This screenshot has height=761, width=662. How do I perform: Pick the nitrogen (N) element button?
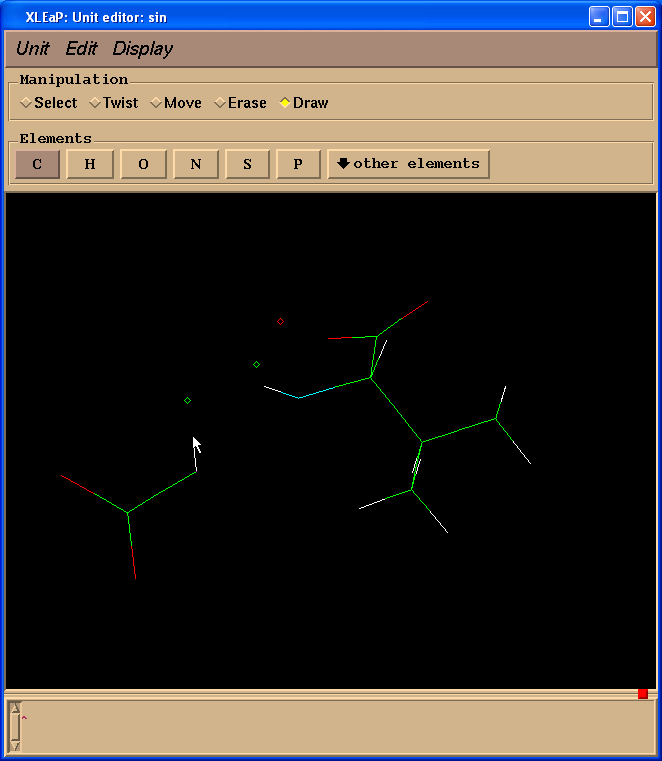tap(196, 164)
